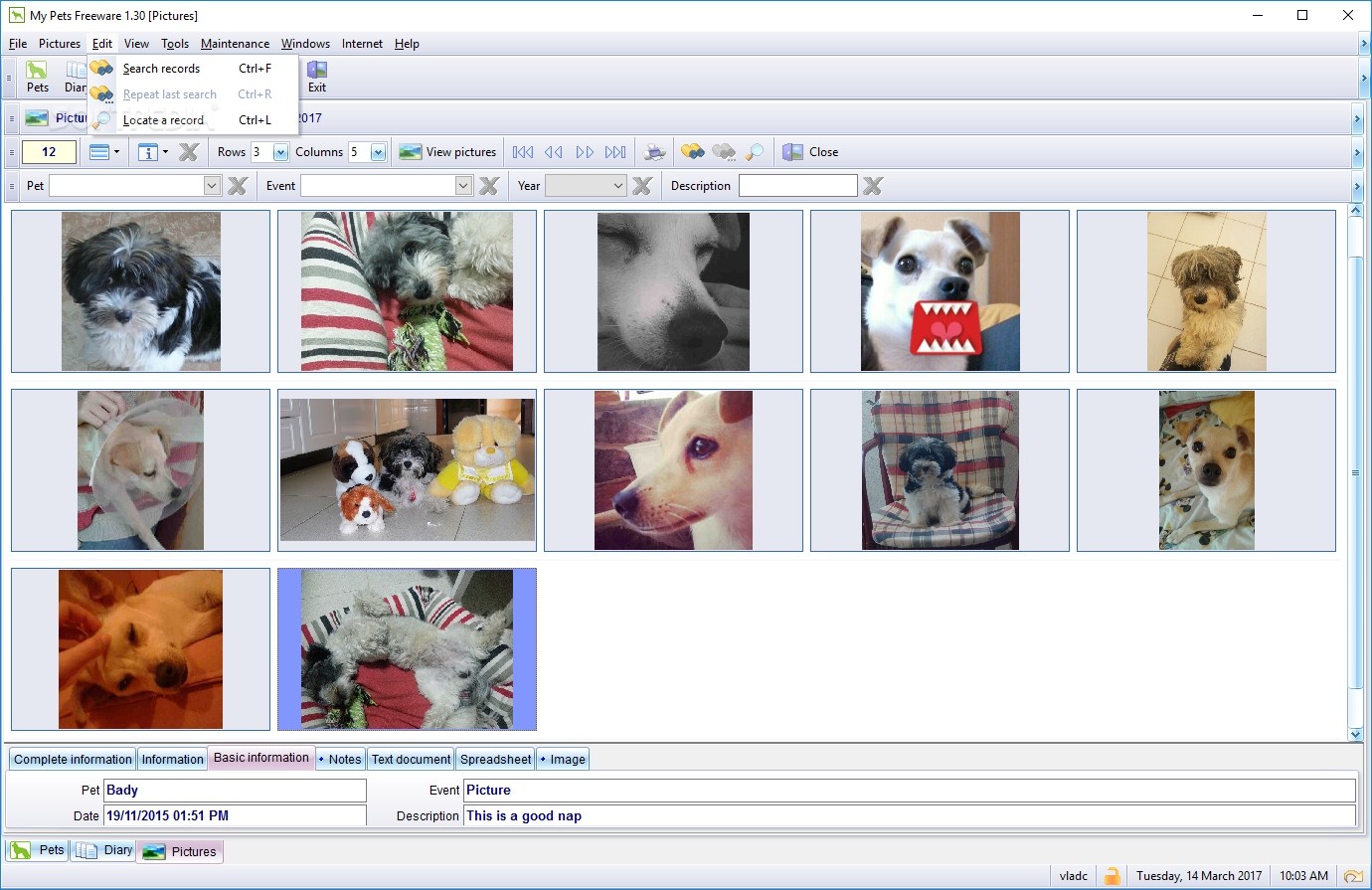Screen dimensions: 1372x890
Task: Switch to the Image tab
Action: (x=563, y=759)
